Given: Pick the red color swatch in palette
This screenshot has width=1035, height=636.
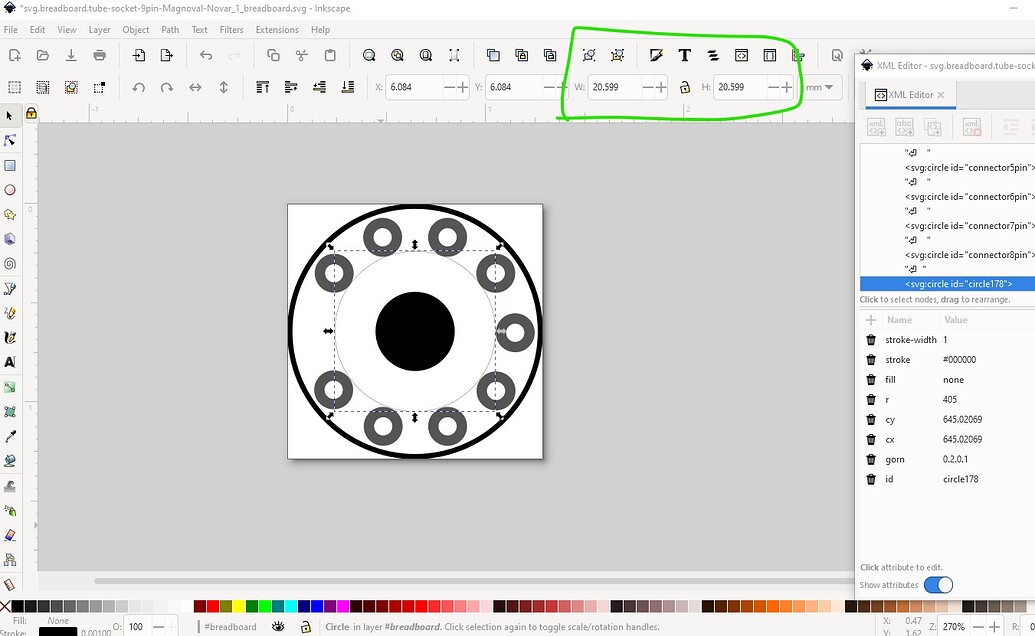Looking at the screenshot, I should click(x=213, y=606).
